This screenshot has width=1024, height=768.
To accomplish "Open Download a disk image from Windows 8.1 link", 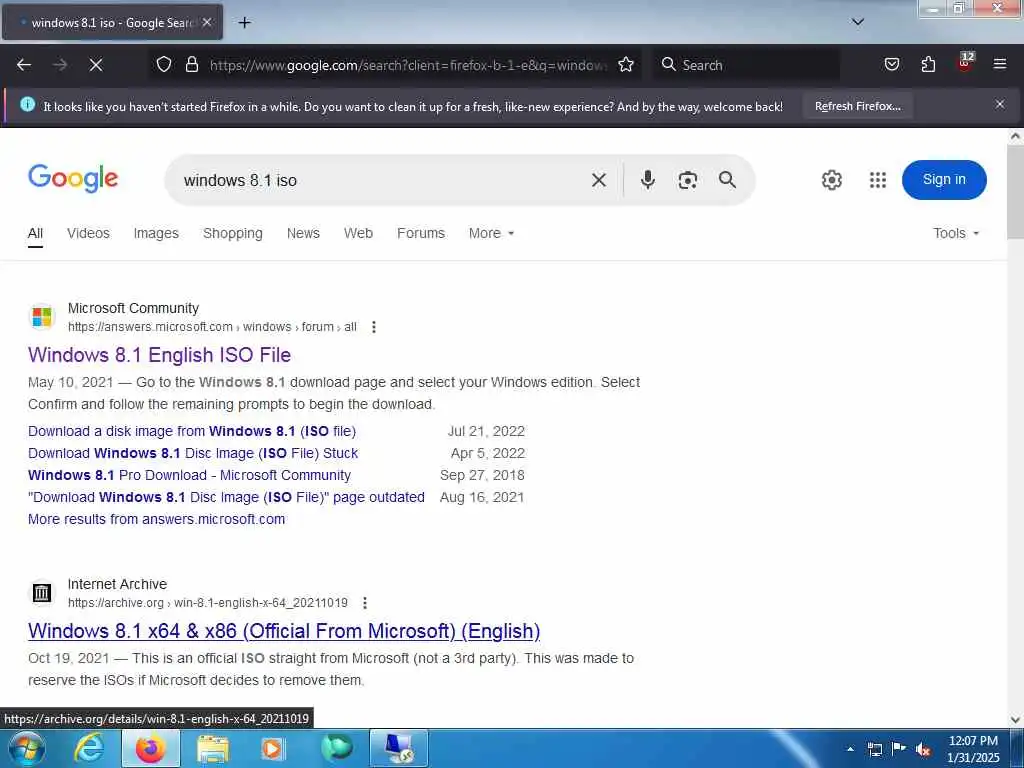I will [x=192, y=431].
